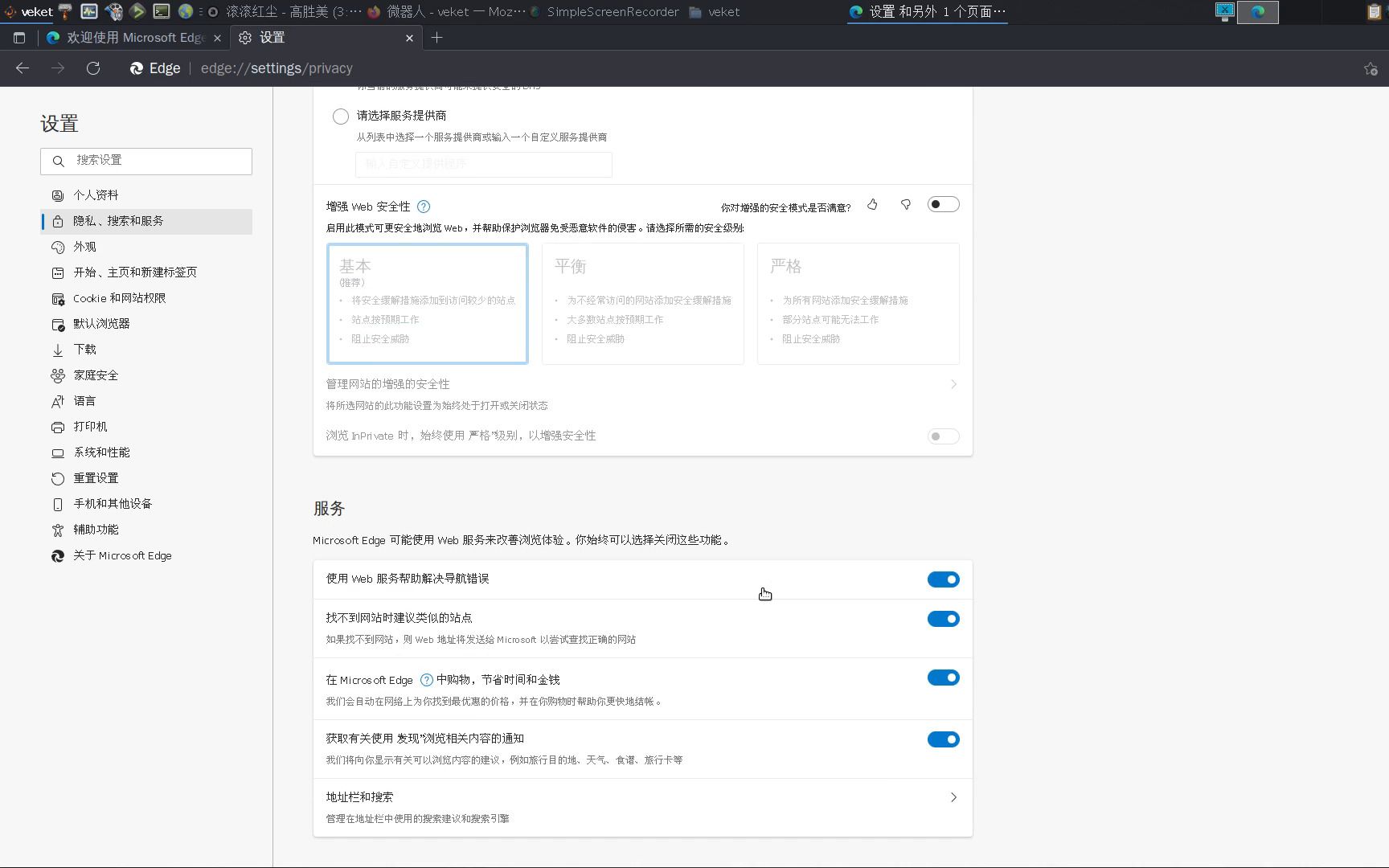Disable 使用 Web 服务帮助解决导航错误
Viewport: 1389px width, 868px height.
943,579
